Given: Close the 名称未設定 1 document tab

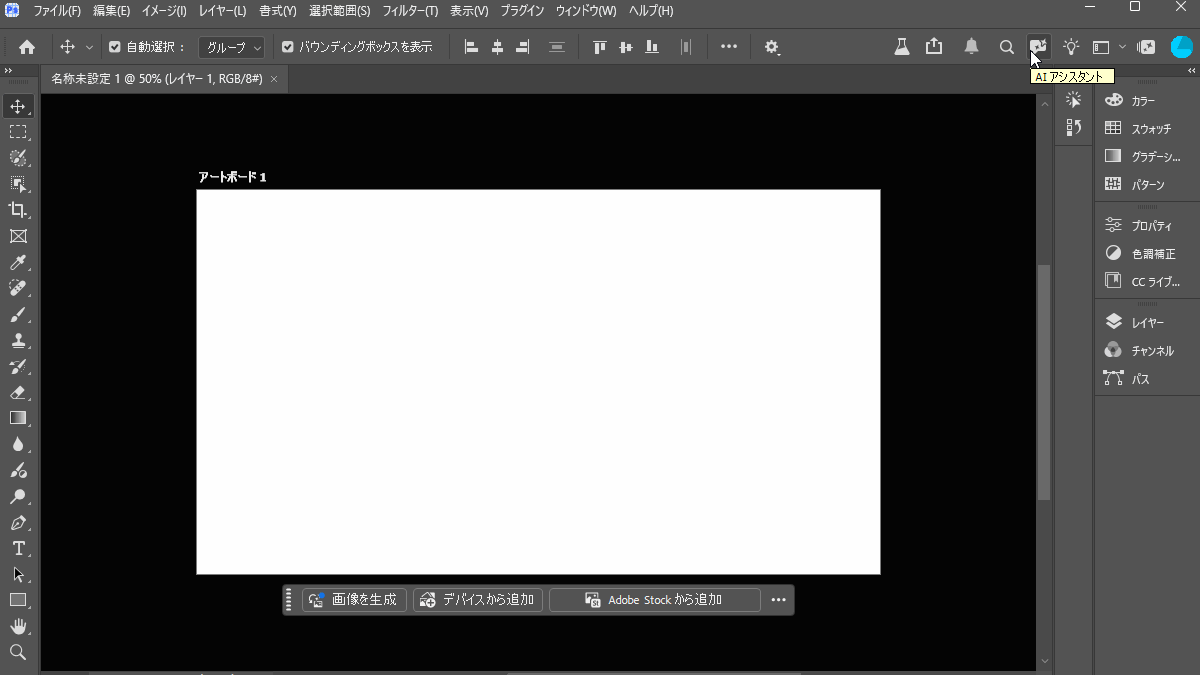Looking at the screenshot, I should [x=274, y=78].
